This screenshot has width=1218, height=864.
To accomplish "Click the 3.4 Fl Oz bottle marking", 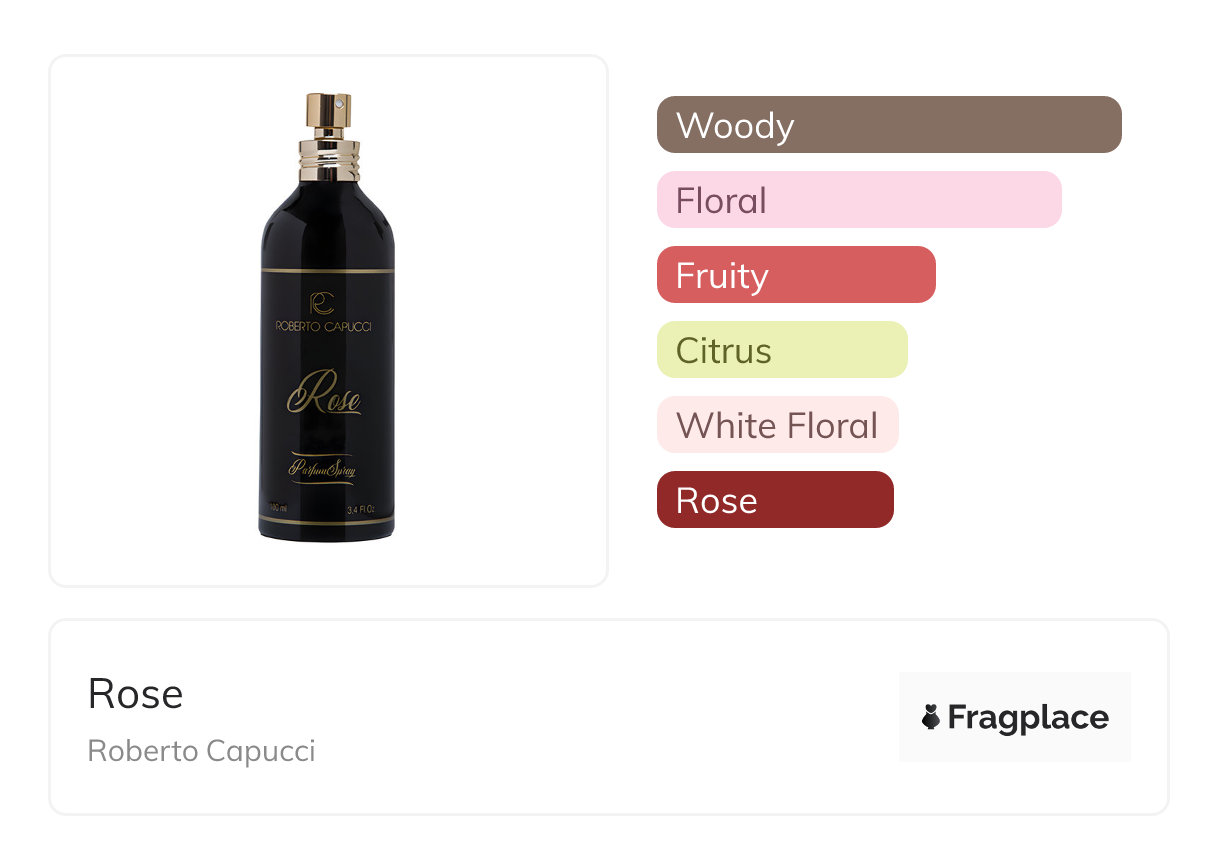I will [x=360, y=510].
